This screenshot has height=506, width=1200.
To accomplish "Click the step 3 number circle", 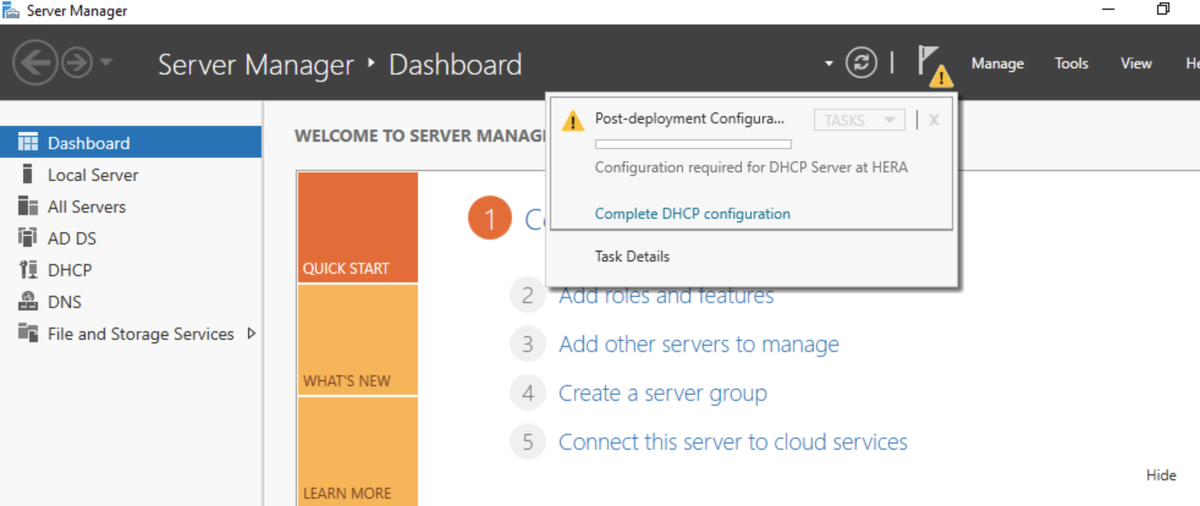I will (x=528, y=344).
